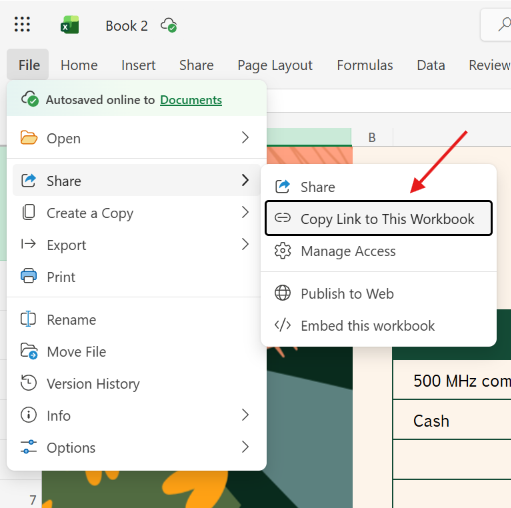The image size is (511, 508).
Task: Select Manage Access in submenu
Action: (379, 251)
